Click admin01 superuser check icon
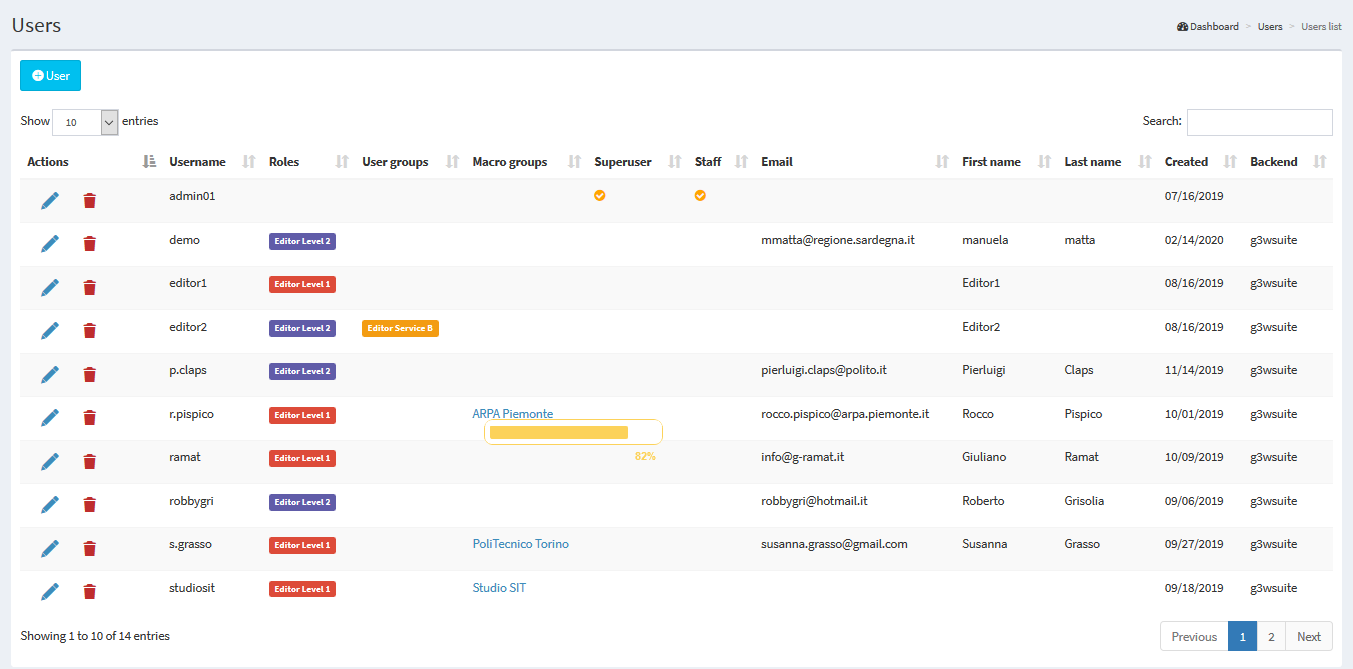 point(600,196)
